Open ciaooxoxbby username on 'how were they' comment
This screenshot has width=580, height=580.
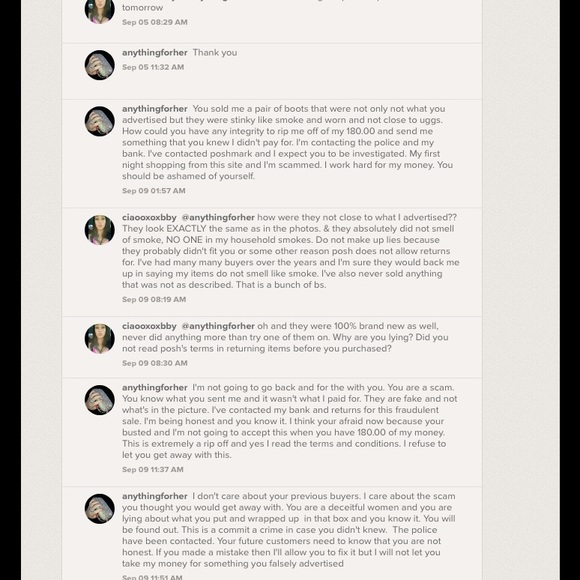149,218
